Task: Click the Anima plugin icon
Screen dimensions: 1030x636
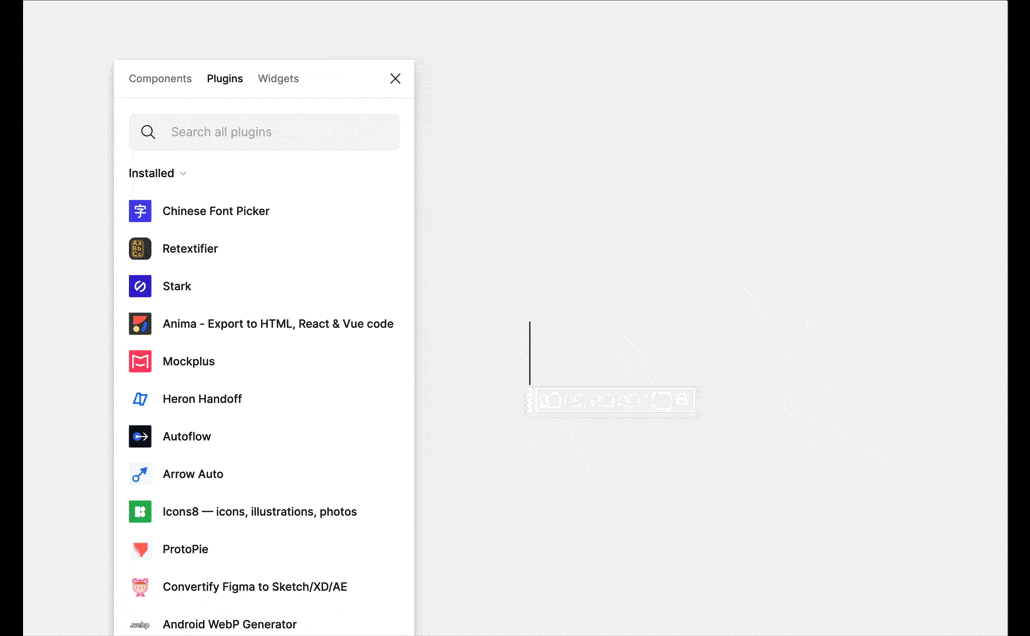Action: [140, 323]
